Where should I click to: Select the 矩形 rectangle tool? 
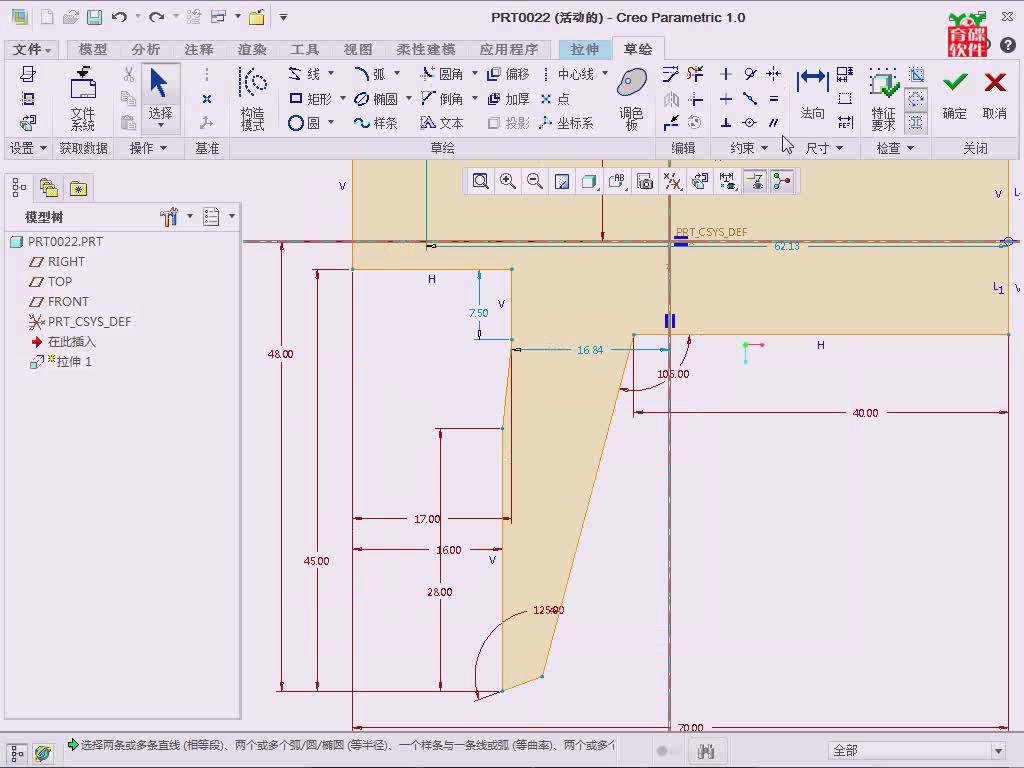point(311,99)
